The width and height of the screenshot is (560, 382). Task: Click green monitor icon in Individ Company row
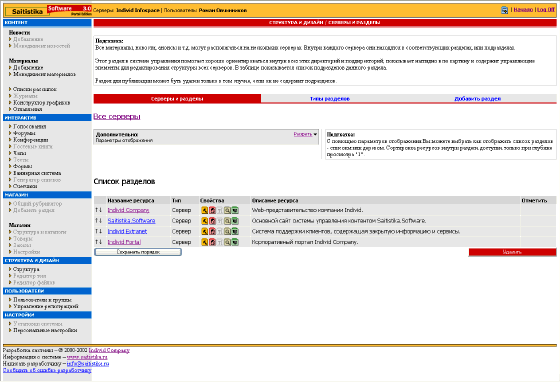(x=235, y=210)
